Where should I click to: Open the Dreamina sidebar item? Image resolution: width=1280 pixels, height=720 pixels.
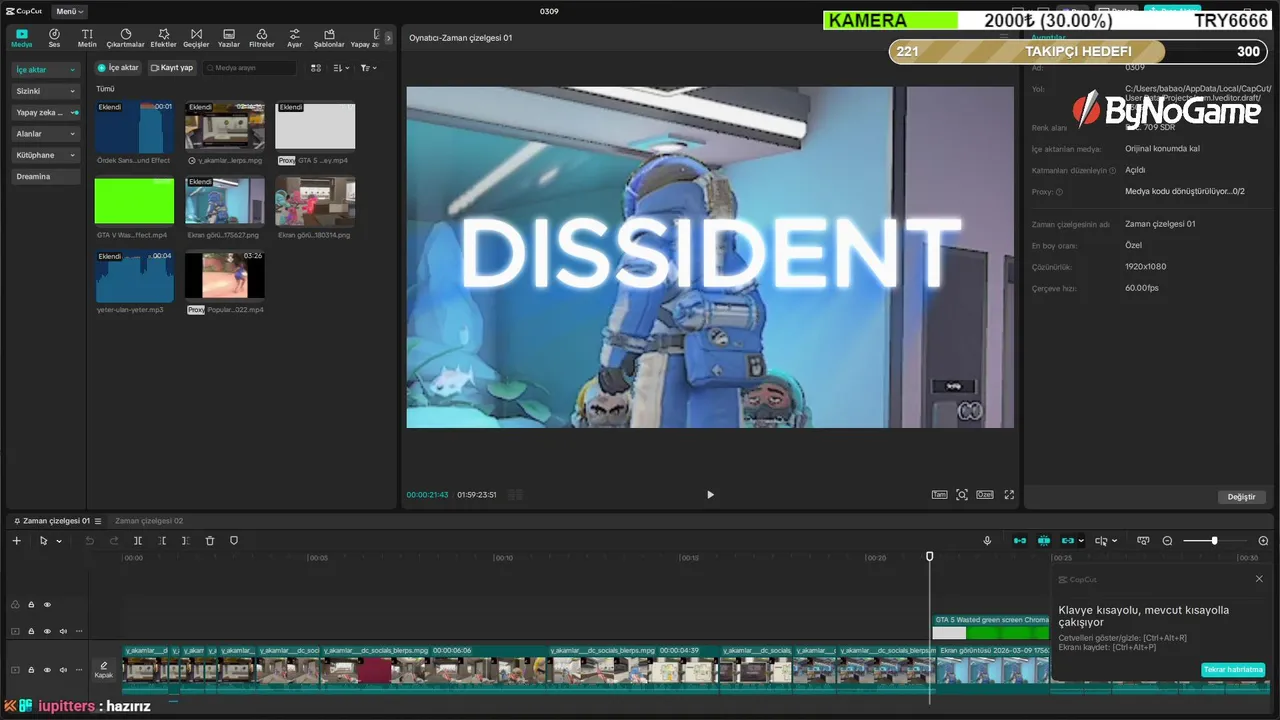click(45, 176)
